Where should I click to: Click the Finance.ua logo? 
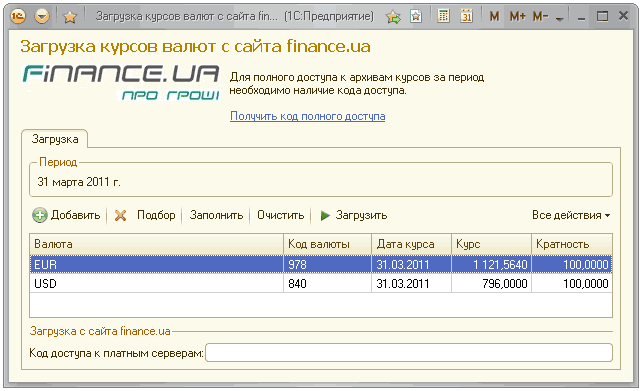(x=121, y=82)
